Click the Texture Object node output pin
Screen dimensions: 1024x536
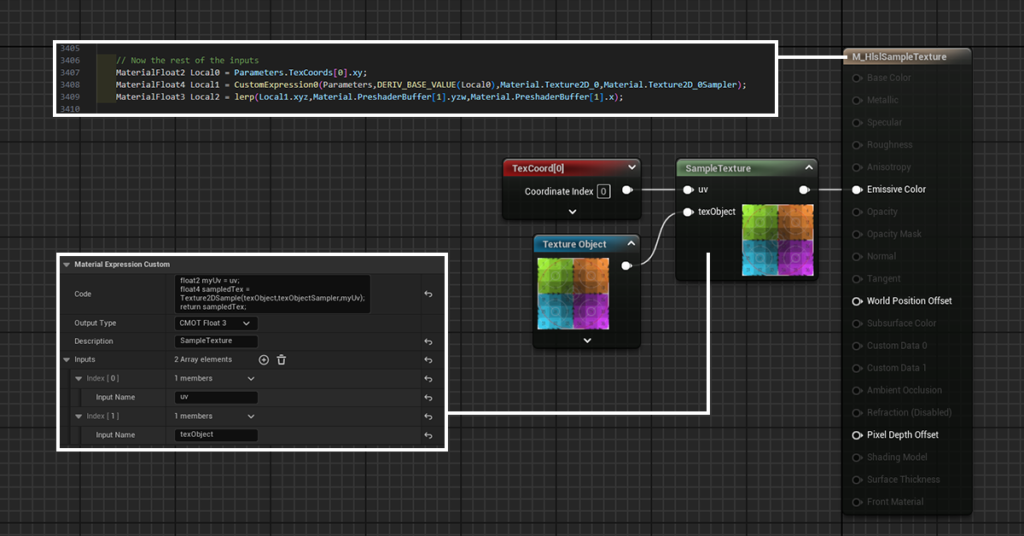tap(627, 265)
